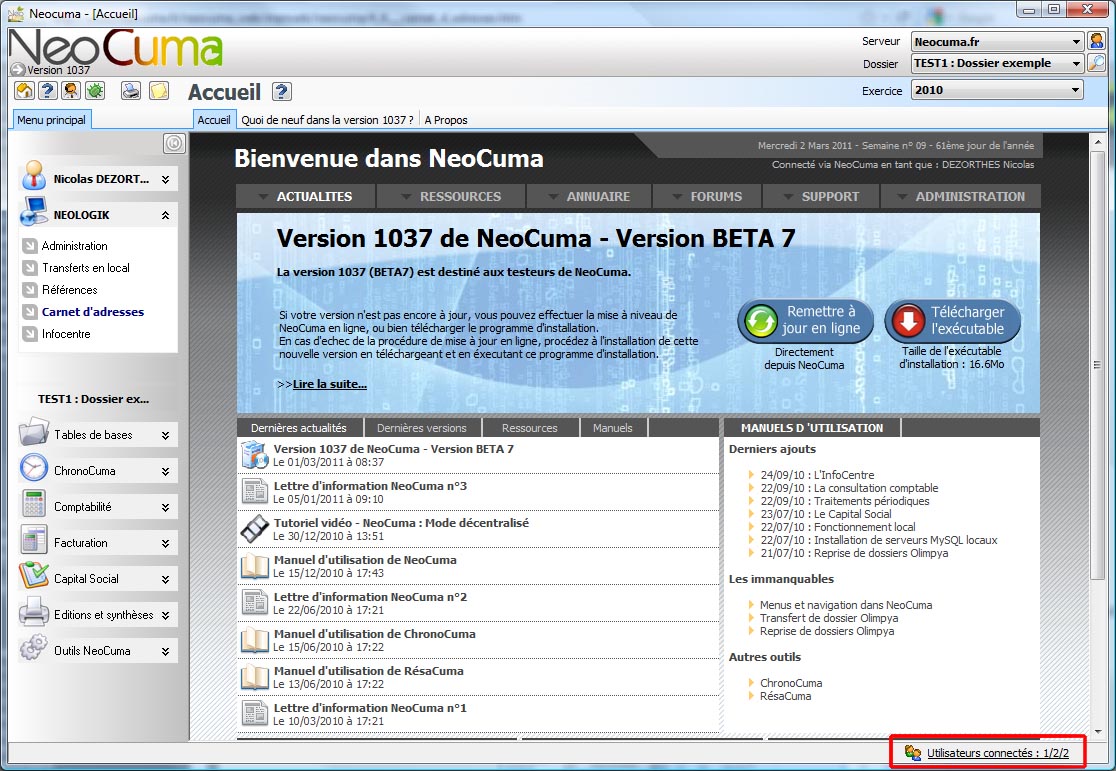Collapse the NEOLOGIK section chevron
The image size is (1116, 771).
(165, 215)
